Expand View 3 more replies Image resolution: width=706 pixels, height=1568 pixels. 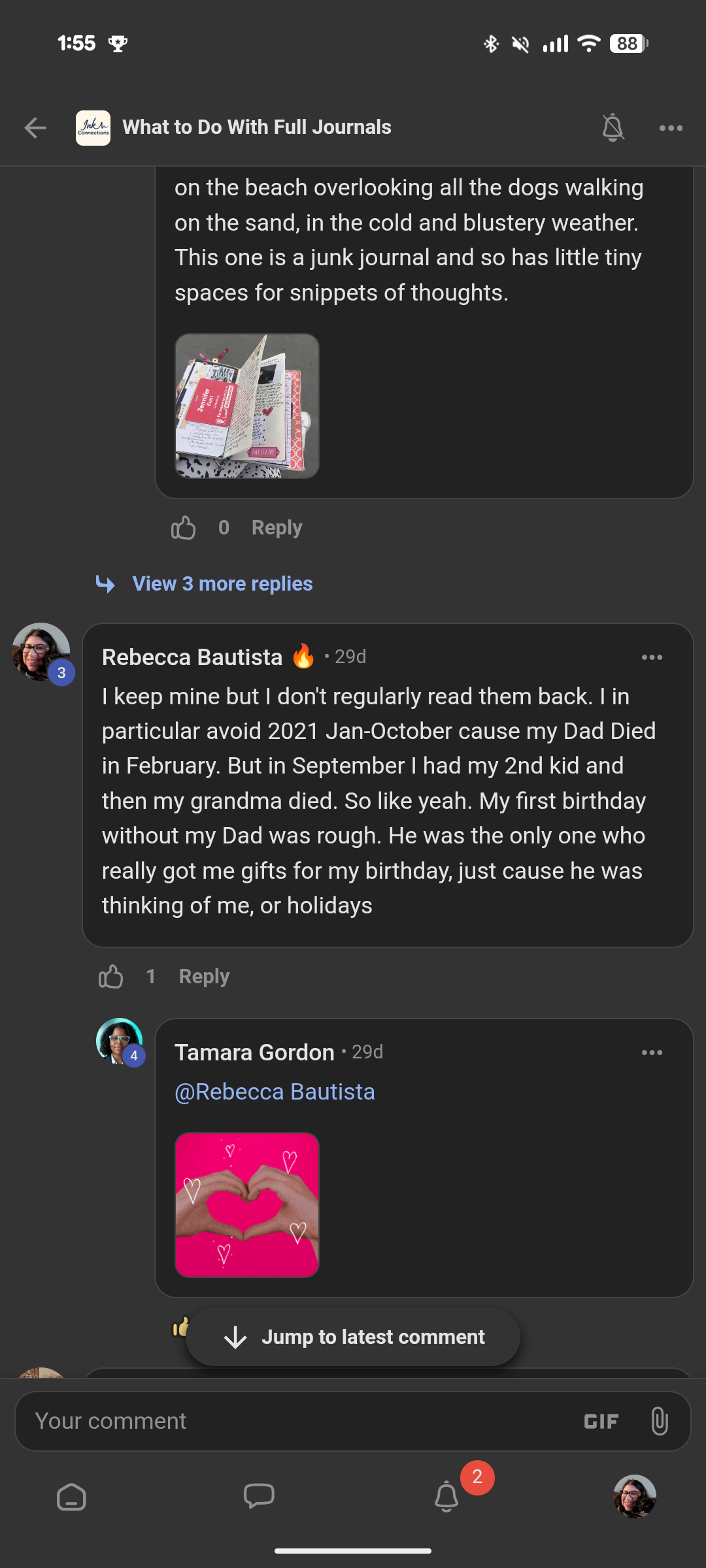pyautogui.click(x=222, y=583)
